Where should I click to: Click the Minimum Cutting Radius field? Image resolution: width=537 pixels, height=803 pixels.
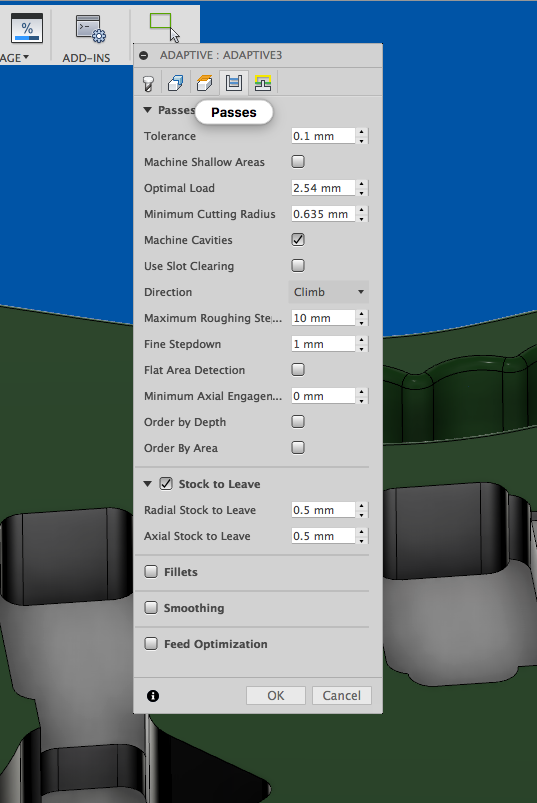point(323,214)
